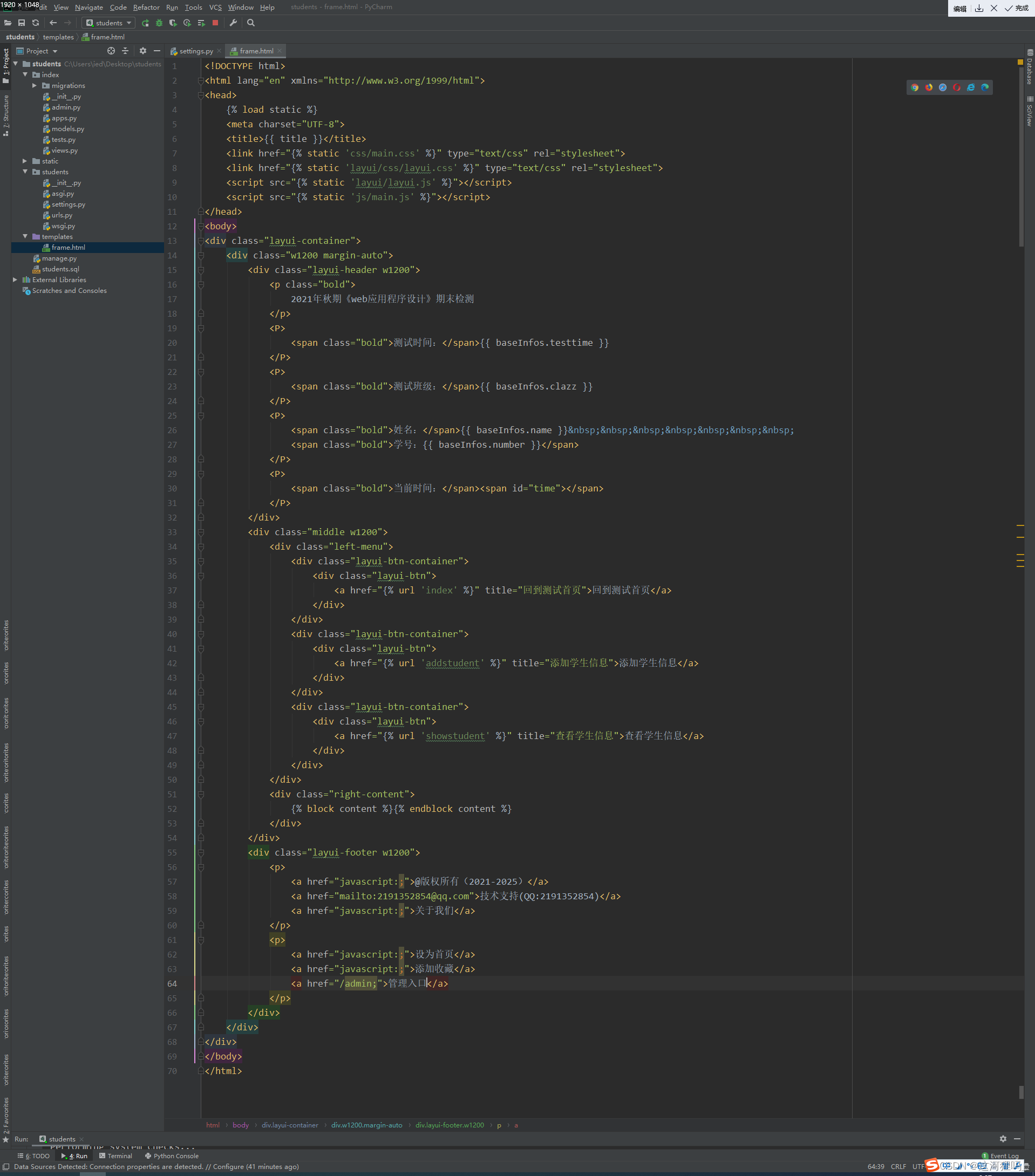Open the Terminal tool window
The width and height of the screenshot is (1035, 1176).
[x=115, y=1156]
